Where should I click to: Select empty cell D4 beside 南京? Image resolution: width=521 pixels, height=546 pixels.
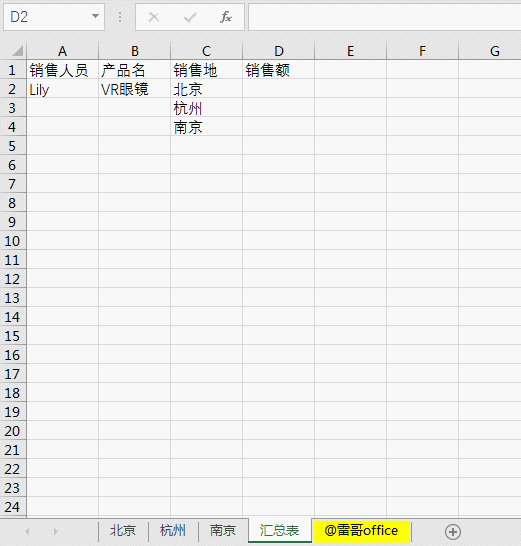(x=279, y=127)
